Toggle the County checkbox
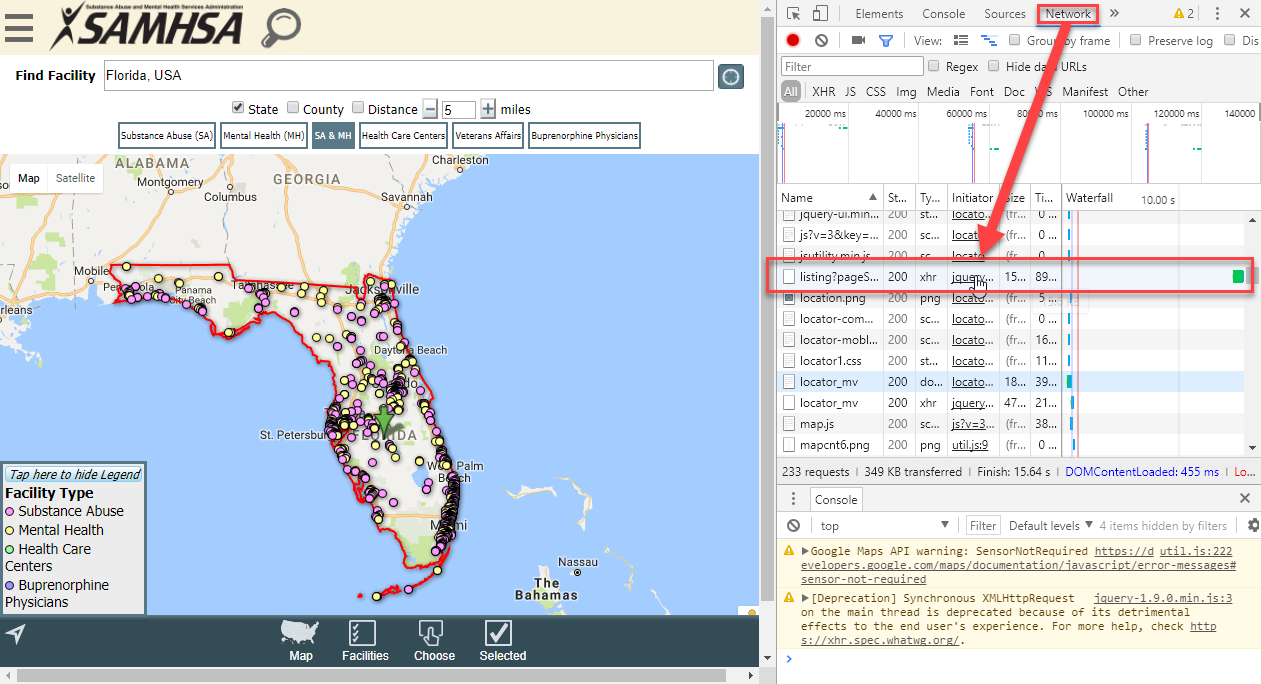The image size is (1261, 684). click(293, 108)
